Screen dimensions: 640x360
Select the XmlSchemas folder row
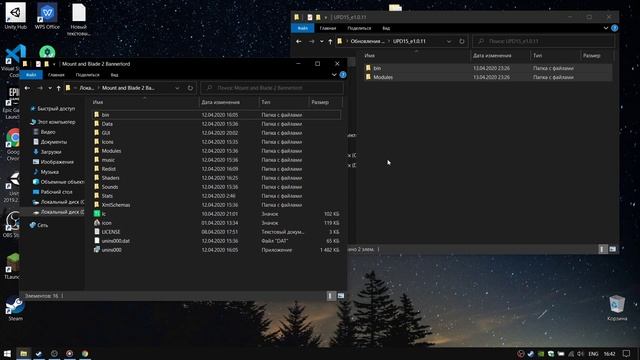(x=216, y=205)
